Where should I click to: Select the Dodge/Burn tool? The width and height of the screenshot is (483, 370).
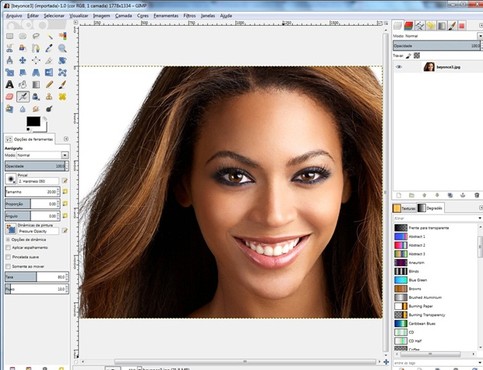tap(49, 109)
